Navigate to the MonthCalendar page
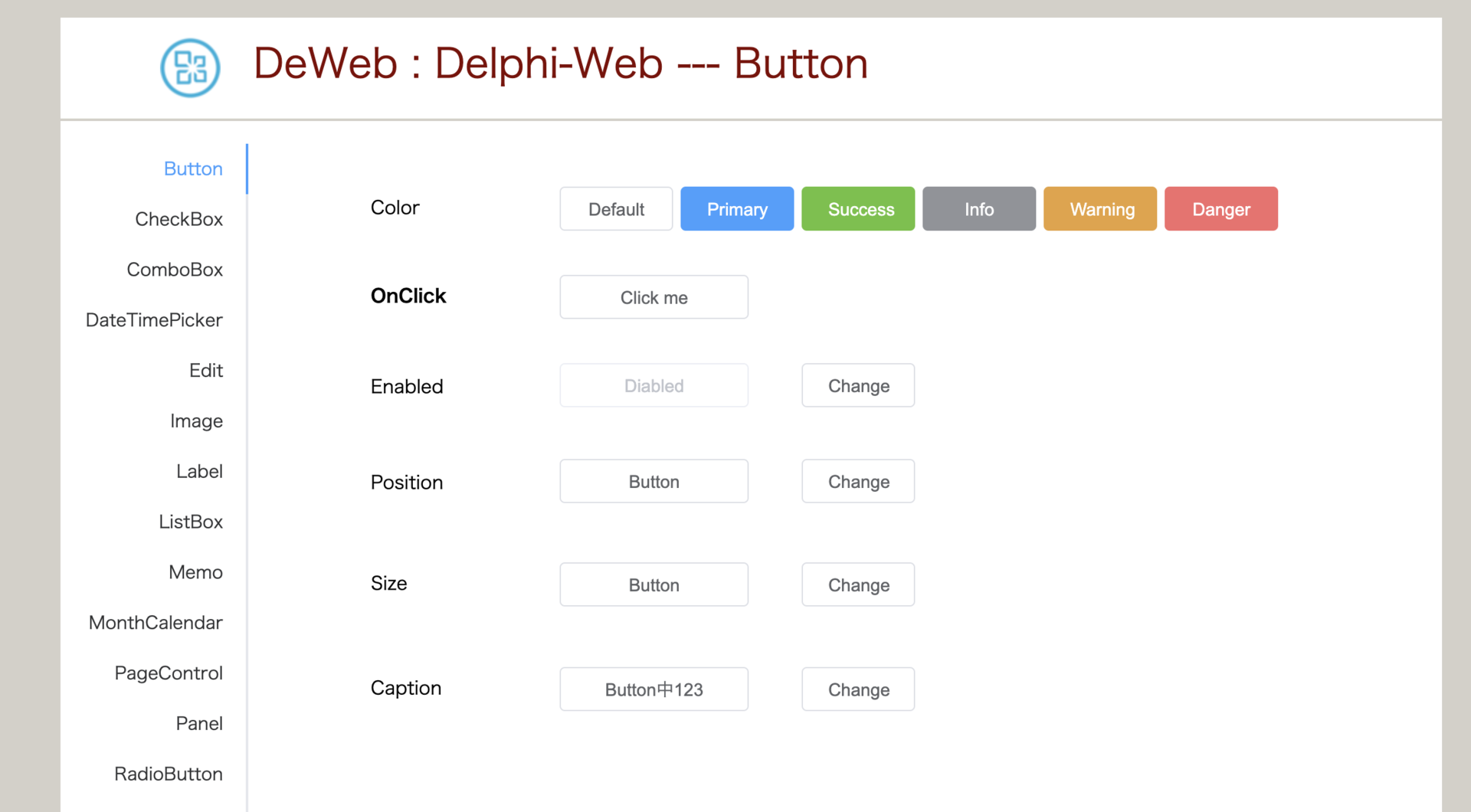The height and width of the screenshot is (812, 1471). tap(156, 623)
